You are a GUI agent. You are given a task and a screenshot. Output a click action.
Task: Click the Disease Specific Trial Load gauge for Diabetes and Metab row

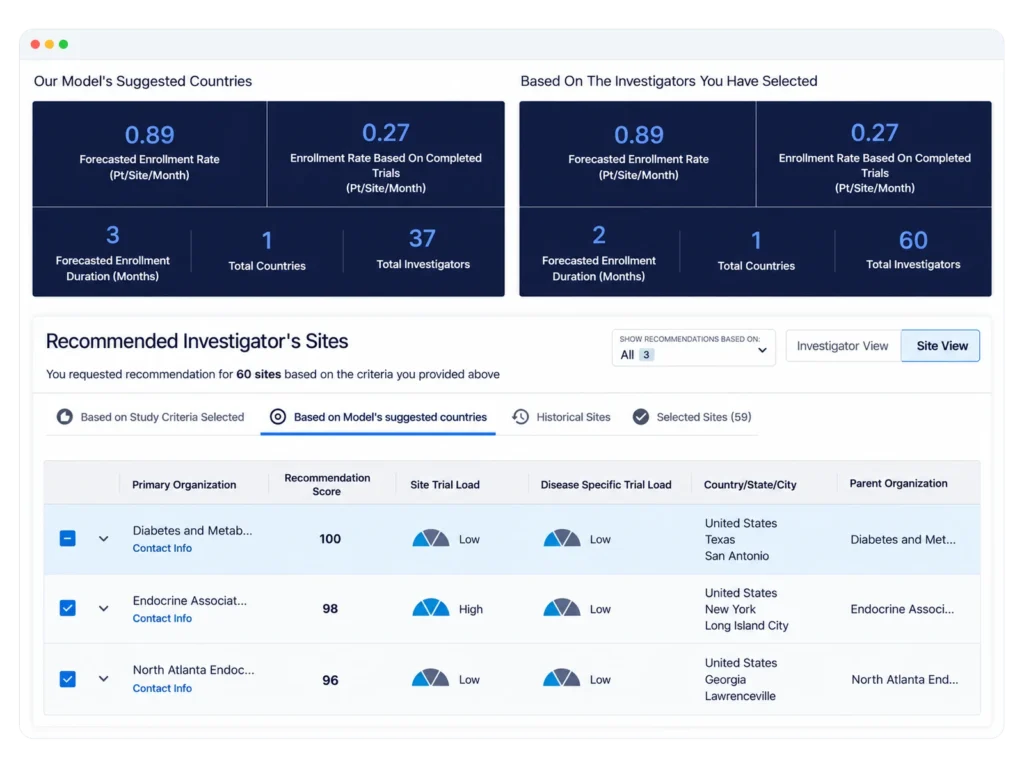point(562,539)
